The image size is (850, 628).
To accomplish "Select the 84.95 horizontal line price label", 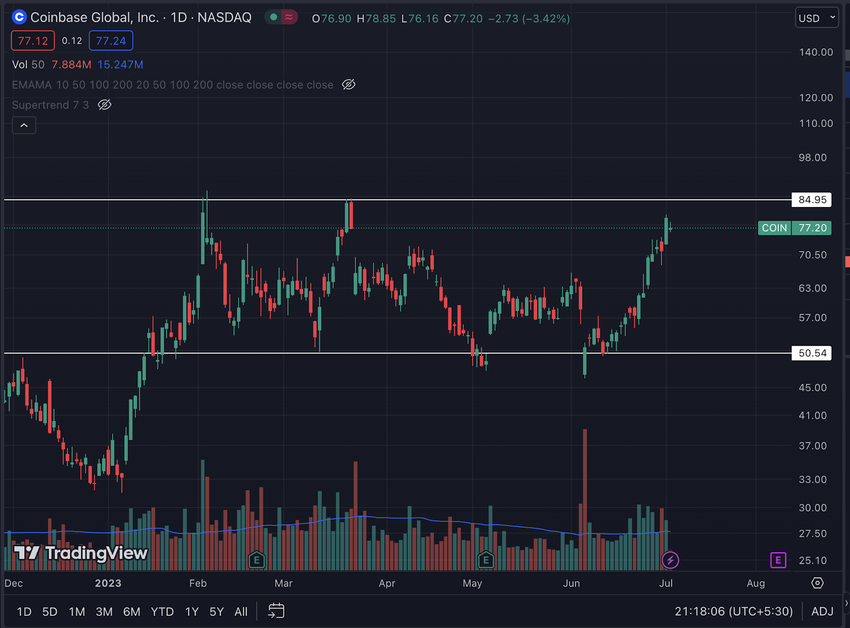I will 812,200.
